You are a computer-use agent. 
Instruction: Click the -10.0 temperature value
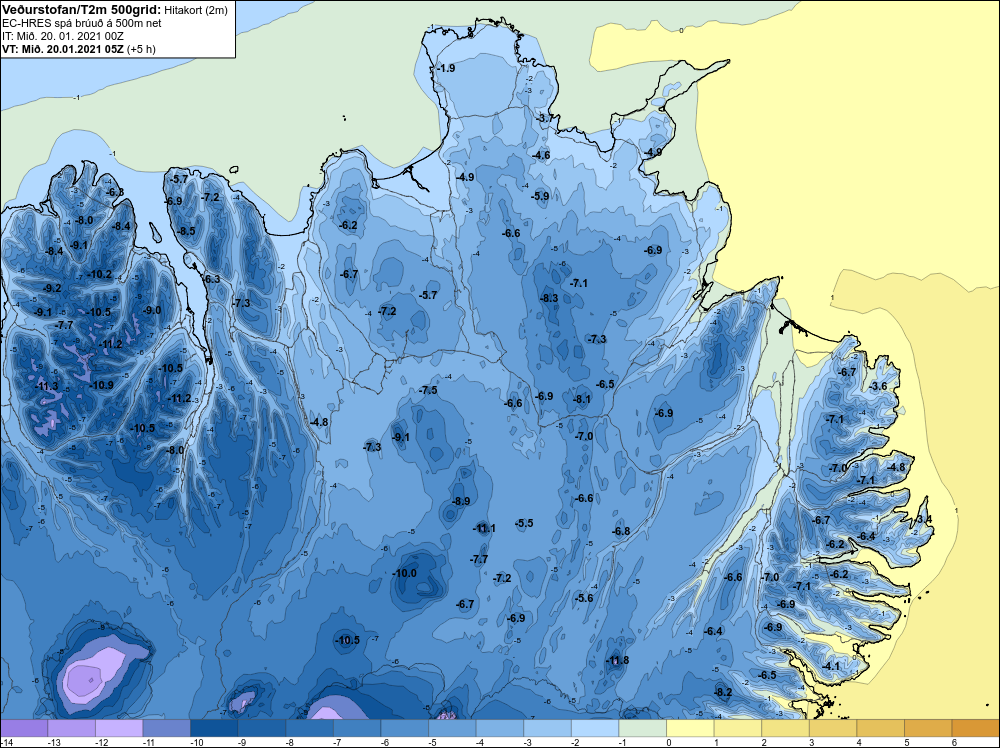point(404,573)
